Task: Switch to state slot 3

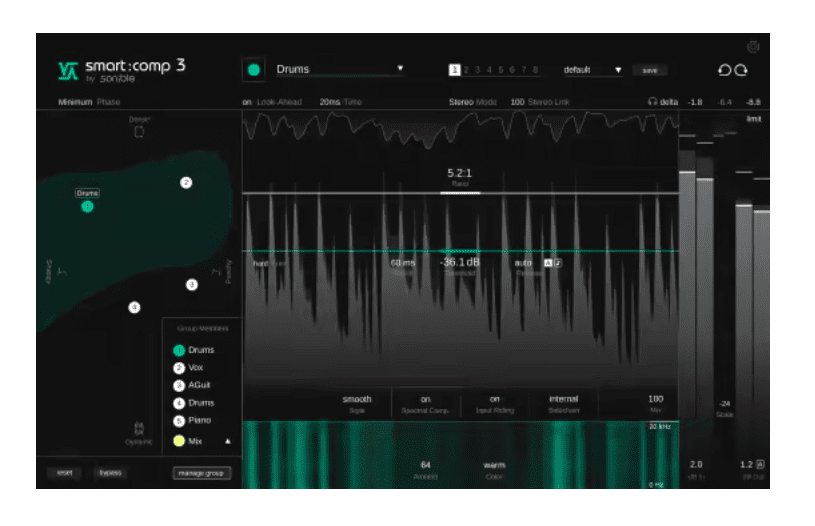Action: [478, 70]
